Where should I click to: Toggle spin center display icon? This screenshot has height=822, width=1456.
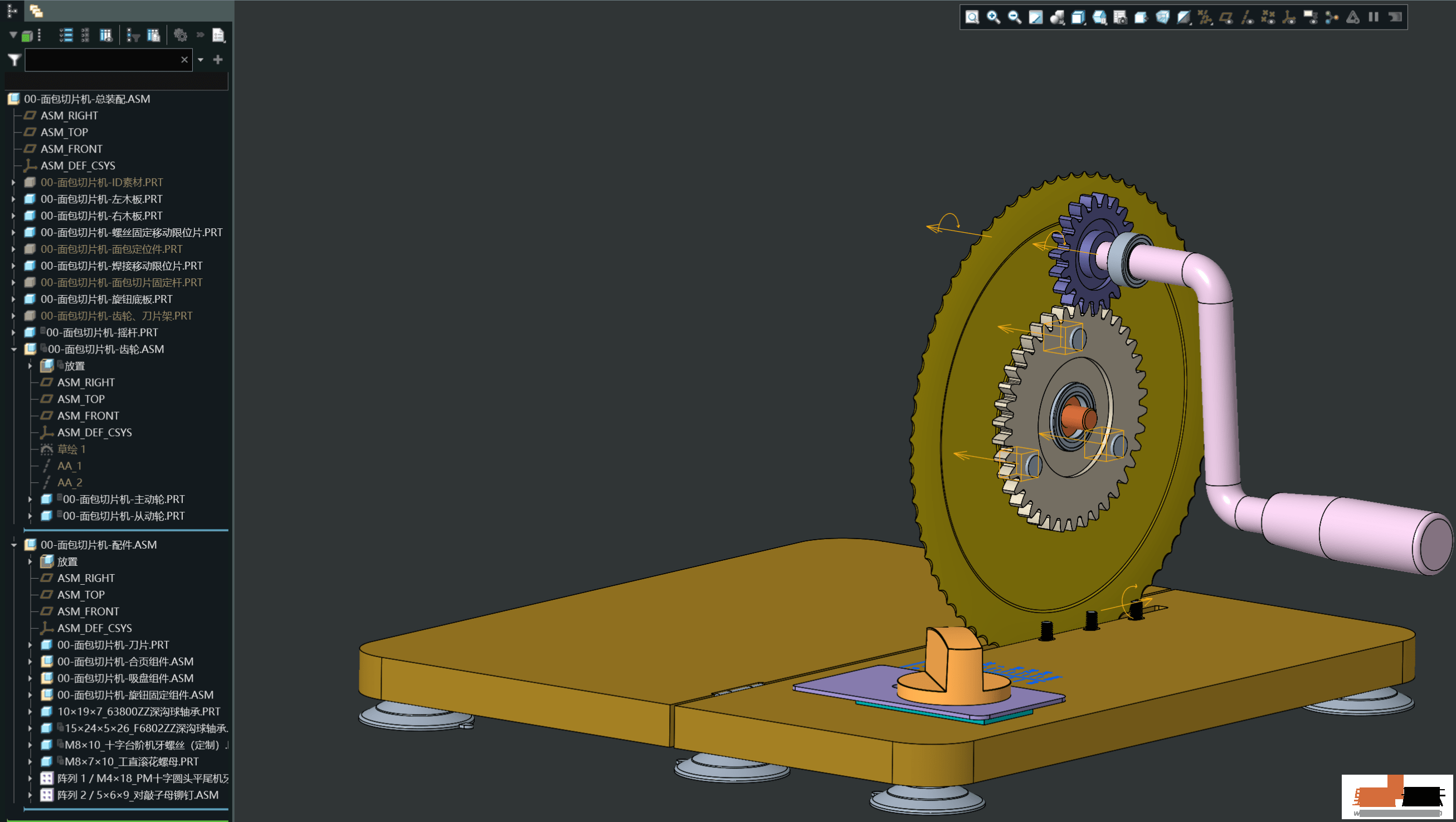pos(1332,17)
